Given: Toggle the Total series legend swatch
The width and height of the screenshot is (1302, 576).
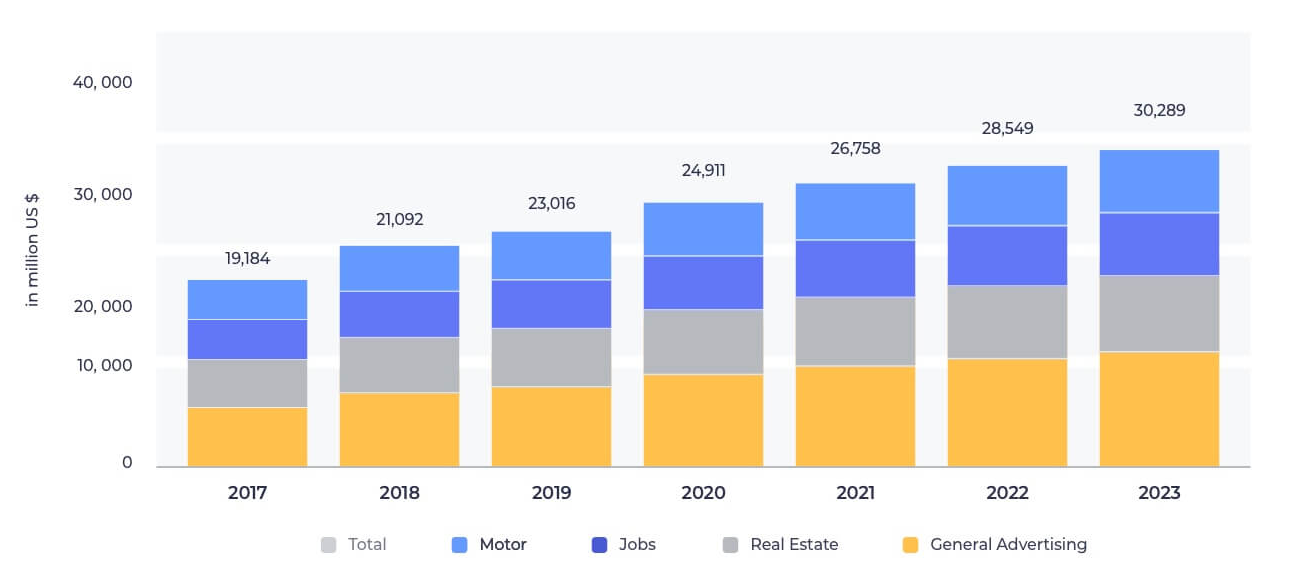Looking at the screenshot, I should (329, 545).
